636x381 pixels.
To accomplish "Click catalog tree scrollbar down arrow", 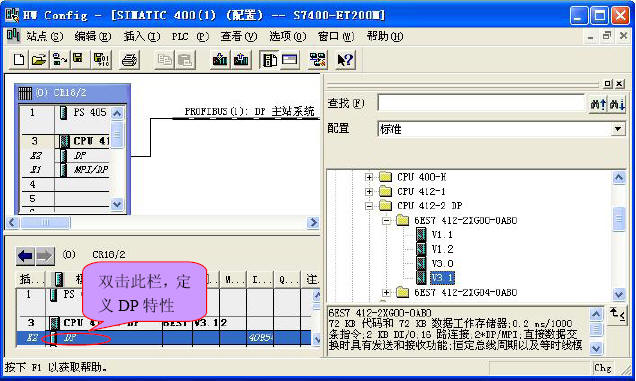I will point(619,294).
